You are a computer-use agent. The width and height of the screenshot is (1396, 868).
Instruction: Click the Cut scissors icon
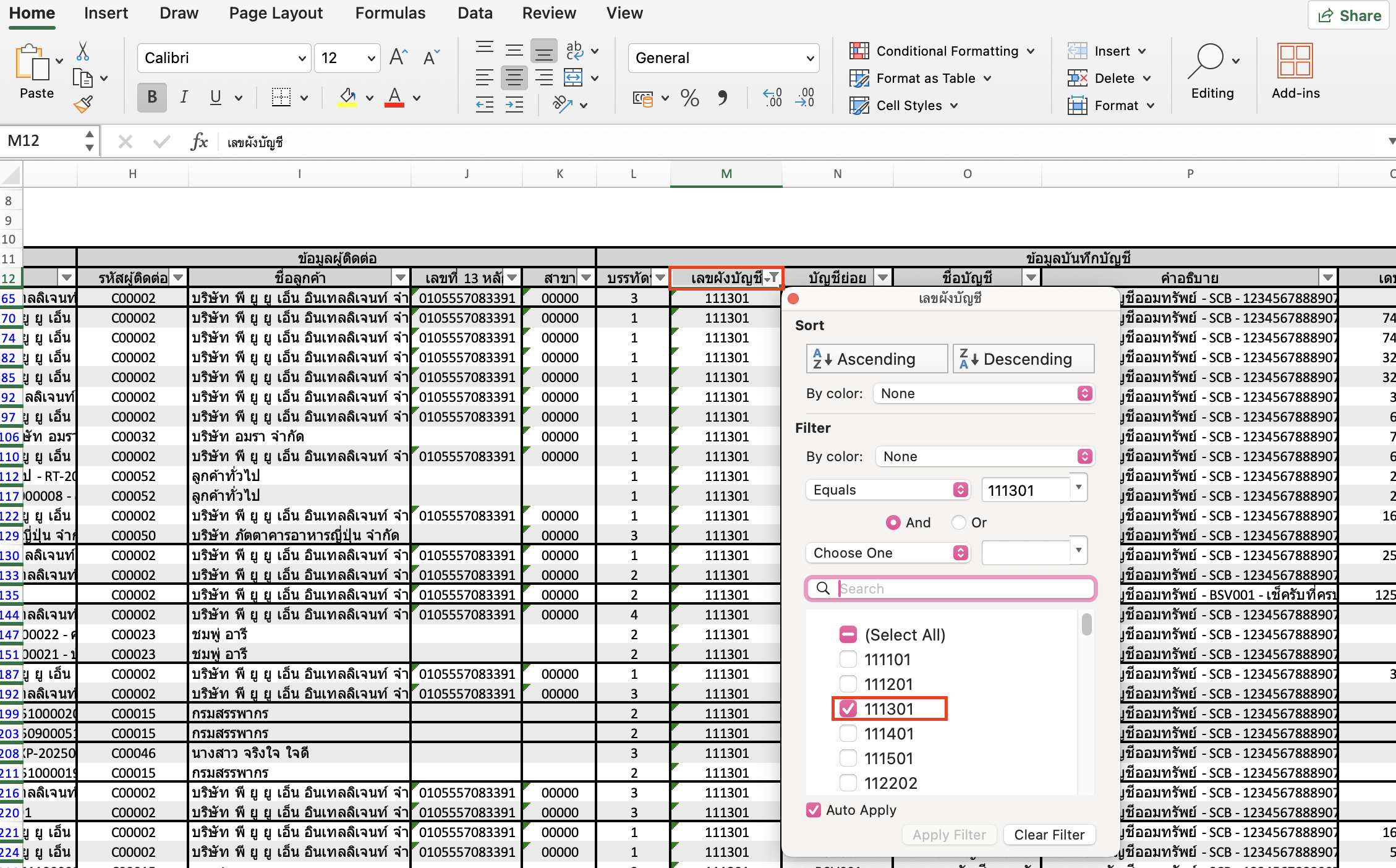[83, 51]
